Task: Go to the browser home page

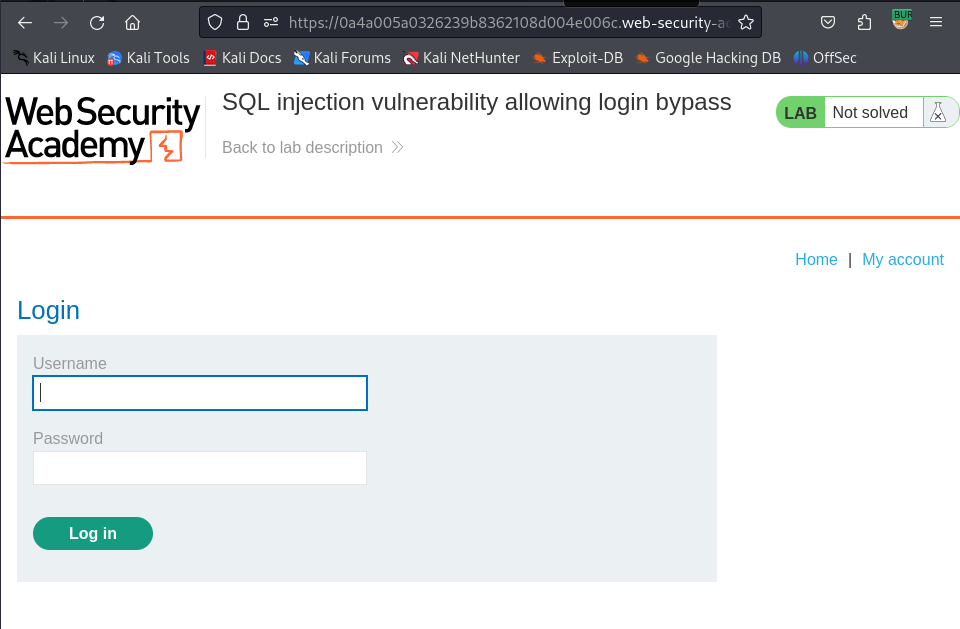Action: click(132, 22)
